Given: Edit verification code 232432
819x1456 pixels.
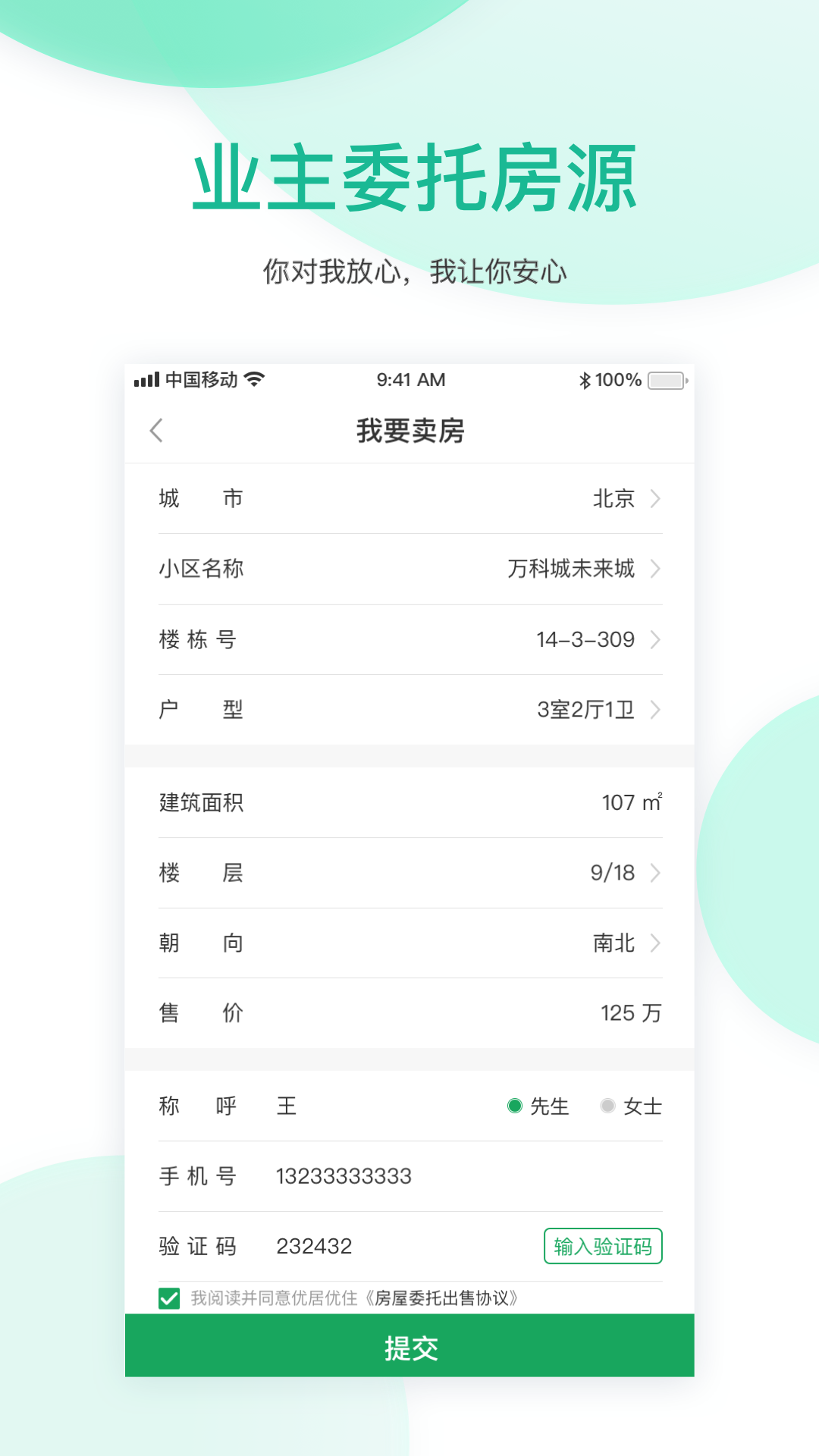Looking at the screenshot, I should (314, 1246).
